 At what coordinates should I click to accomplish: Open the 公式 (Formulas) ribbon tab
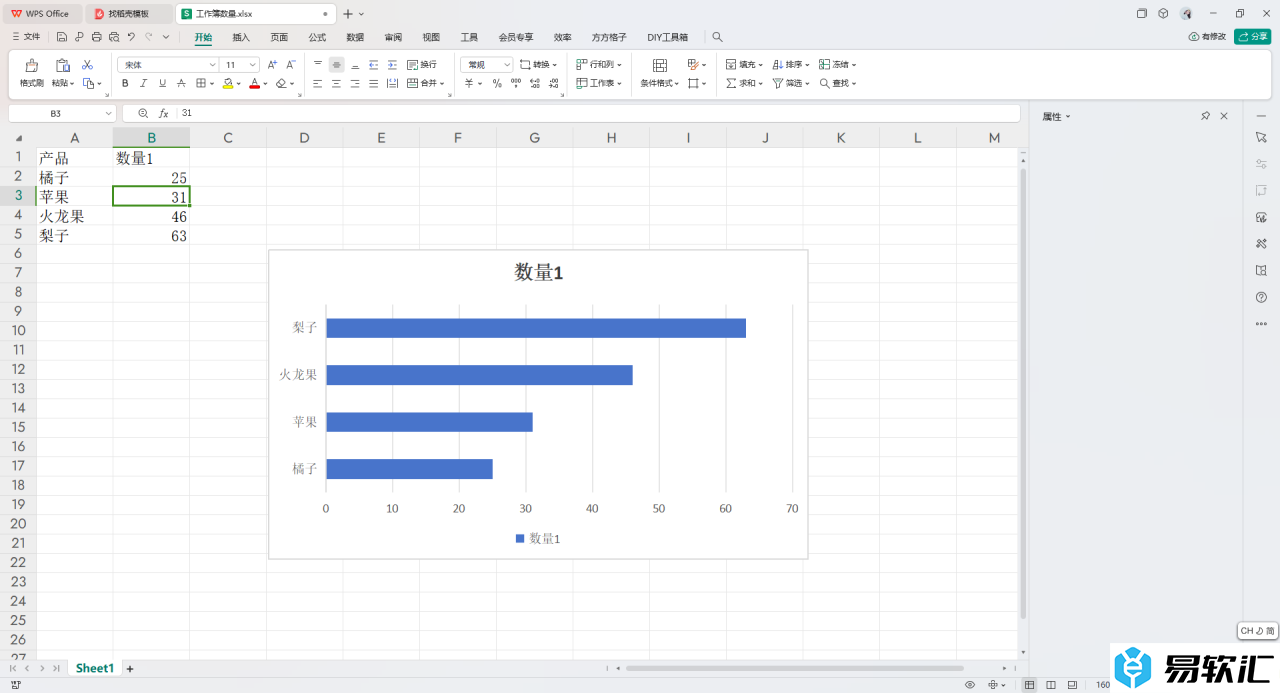(x=317, y=37)
